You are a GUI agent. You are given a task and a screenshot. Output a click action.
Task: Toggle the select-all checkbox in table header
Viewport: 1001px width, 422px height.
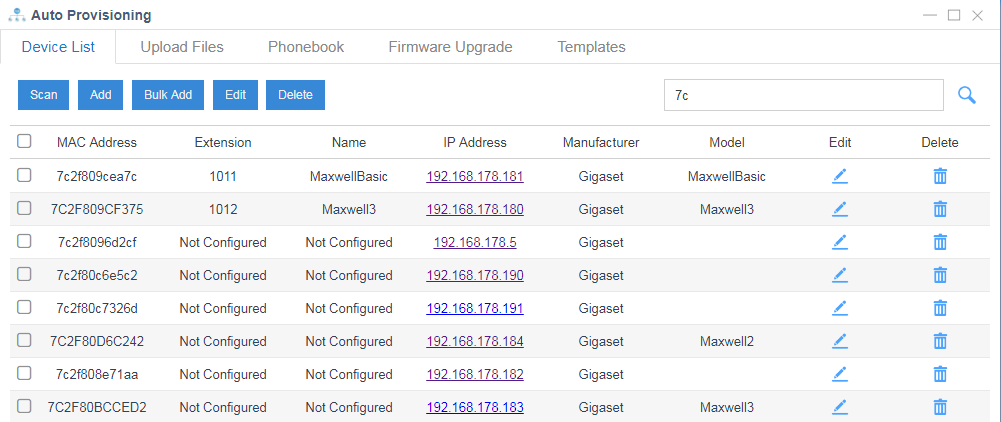(x=24, y=142)
